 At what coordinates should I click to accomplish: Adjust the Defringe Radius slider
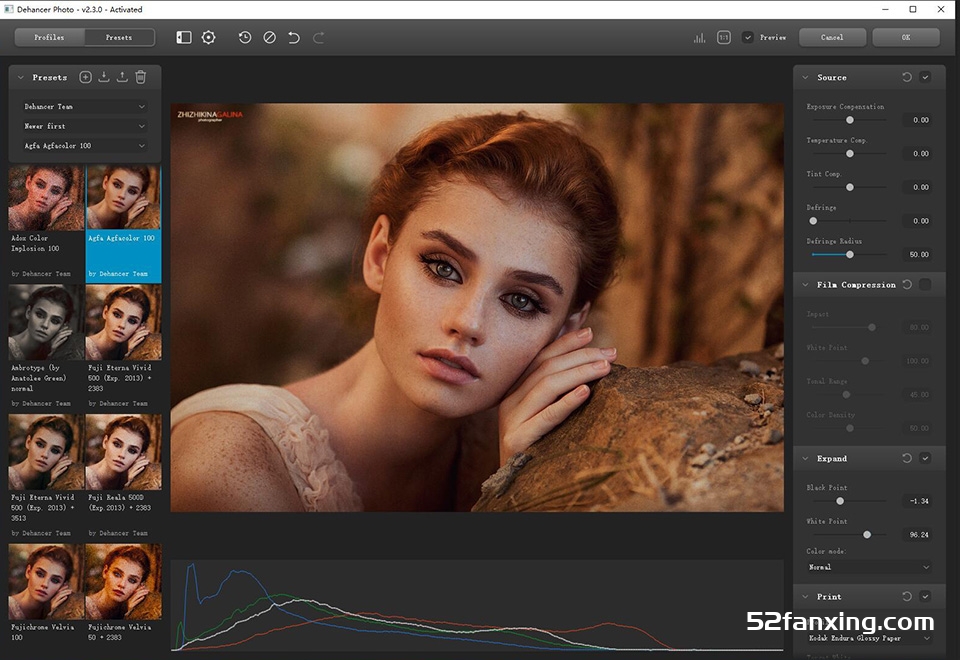(x=849, y=255)
